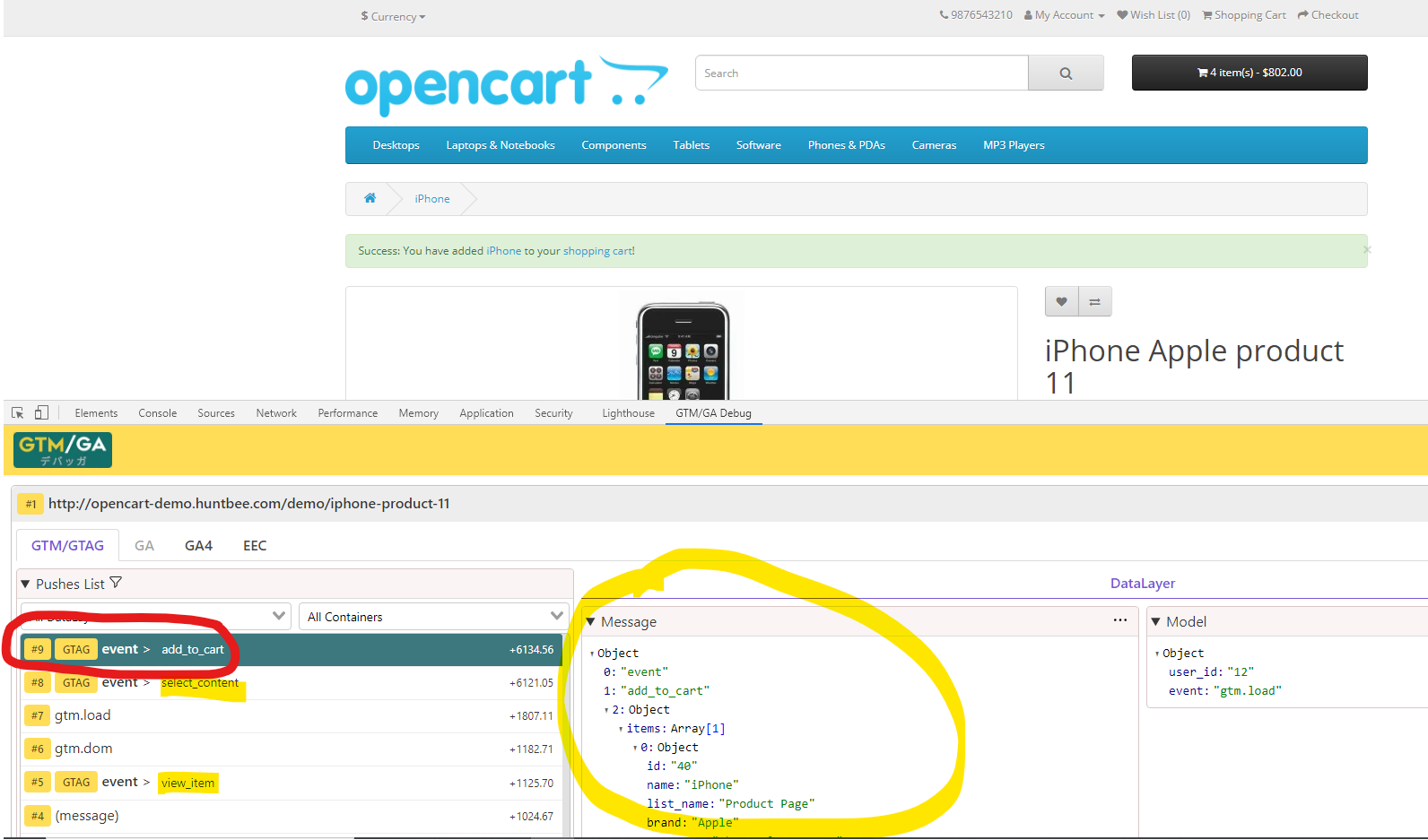The width and height of the screenshot is (1428, 840).
Task: Click the opencart logo
Action: pyautogui.click(x=507, y=86)
